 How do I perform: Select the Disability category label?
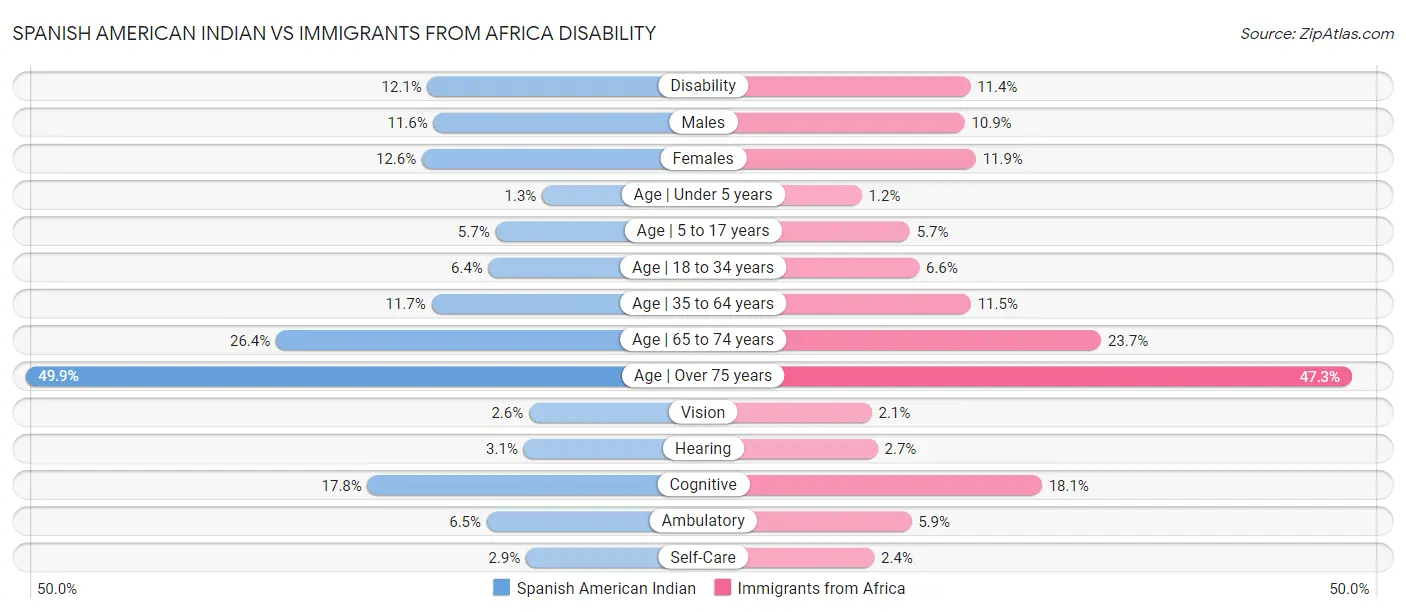703,86
